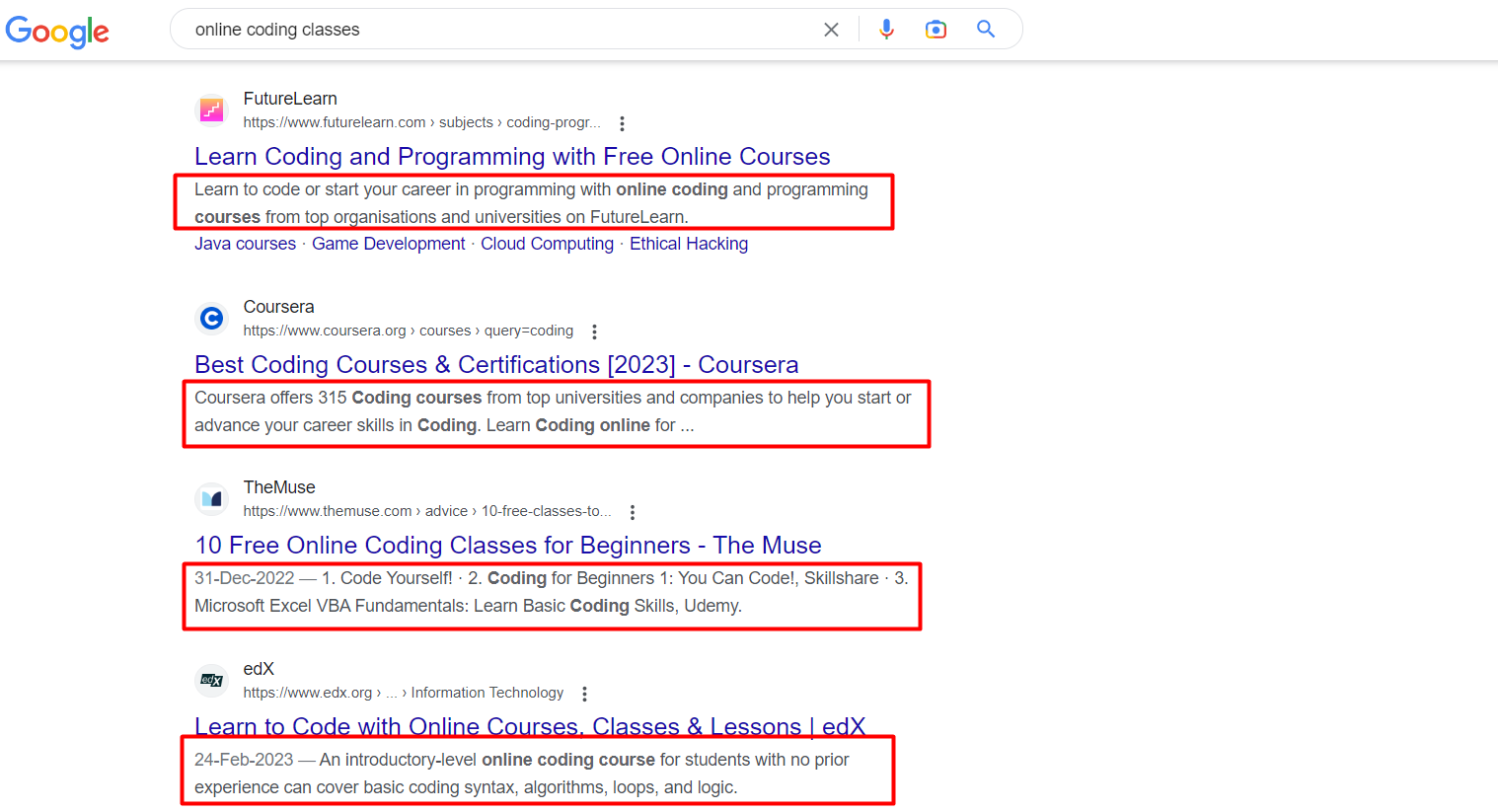Click the edX favicon
Viewport: 1498px width, 812px height.
coord(211,680)
